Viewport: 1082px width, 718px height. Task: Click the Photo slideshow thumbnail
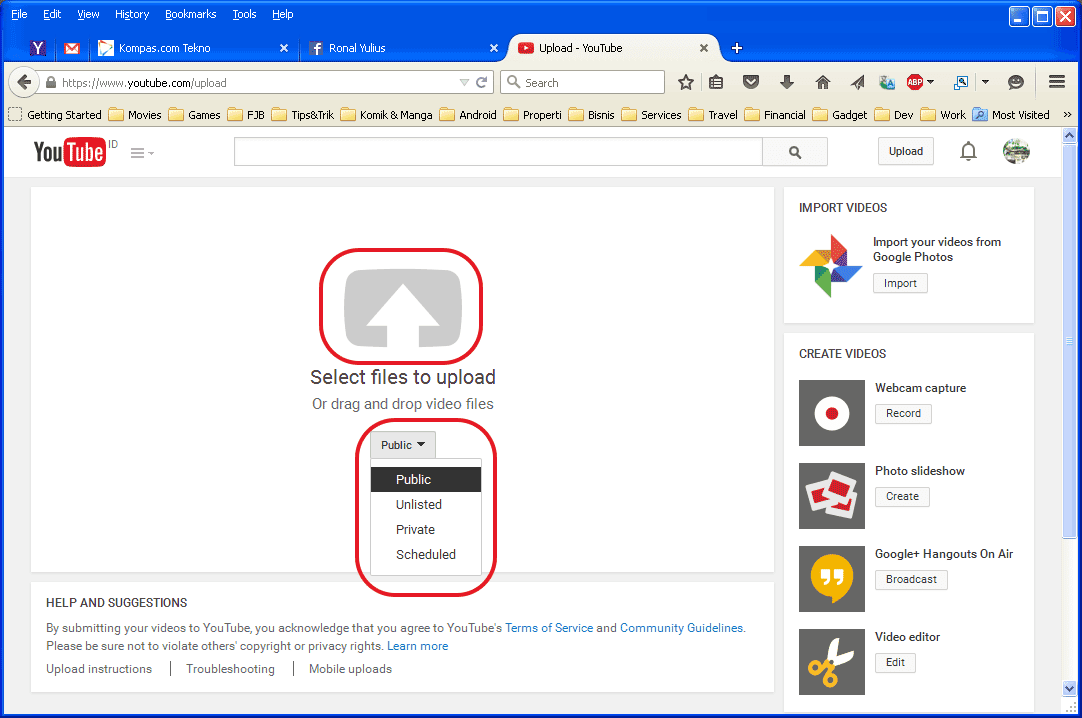coord(832,496)
